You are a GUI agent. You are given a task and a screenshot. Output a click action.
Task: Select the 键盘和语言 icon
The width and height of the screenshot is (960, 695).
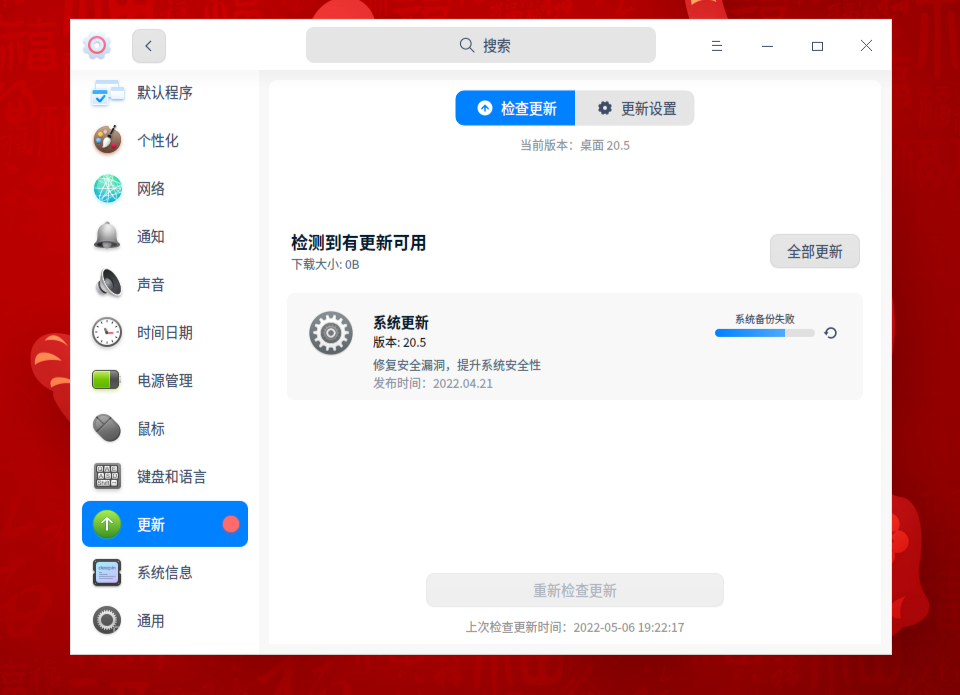pyautogui.click(x=107, y=476)
